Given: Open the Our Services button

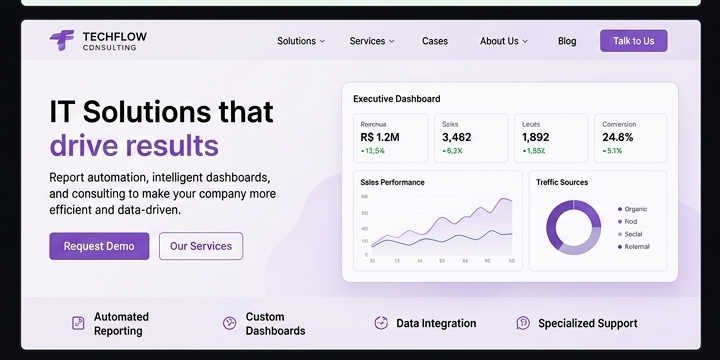Looking at the screenshot, I should [x=201, y=246].
